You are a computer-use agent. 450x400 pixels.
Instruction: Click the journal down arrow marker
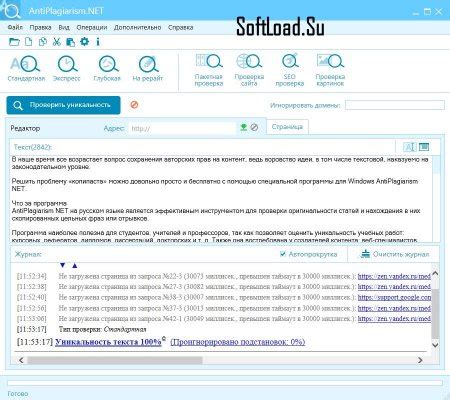coord(62,265)
